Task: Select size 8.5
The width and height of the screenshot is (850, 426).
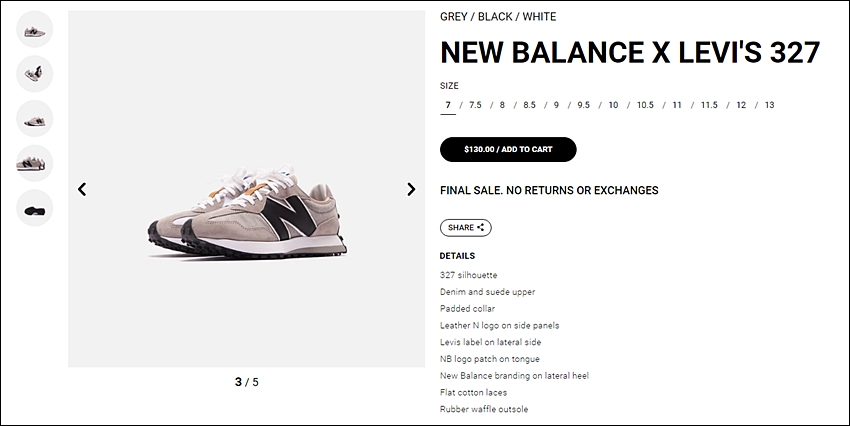Action: tap(529, 105)
